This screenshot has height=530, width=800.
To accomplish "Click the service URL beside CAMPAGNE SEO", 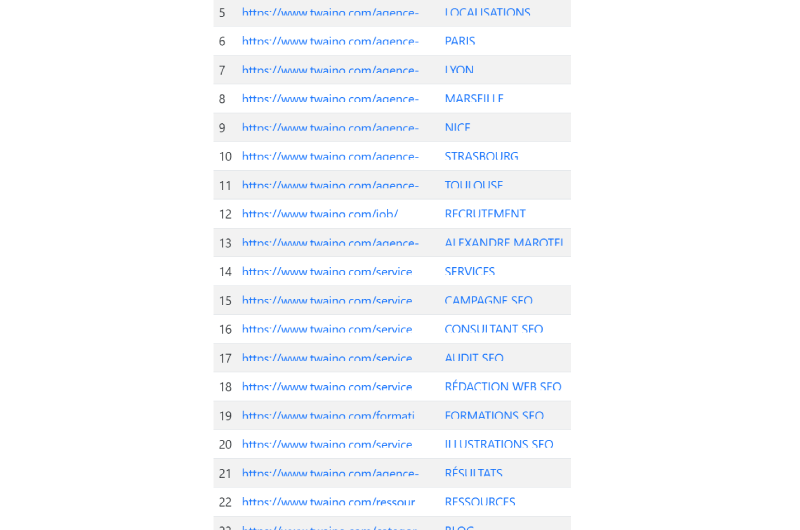I will 327,300.
